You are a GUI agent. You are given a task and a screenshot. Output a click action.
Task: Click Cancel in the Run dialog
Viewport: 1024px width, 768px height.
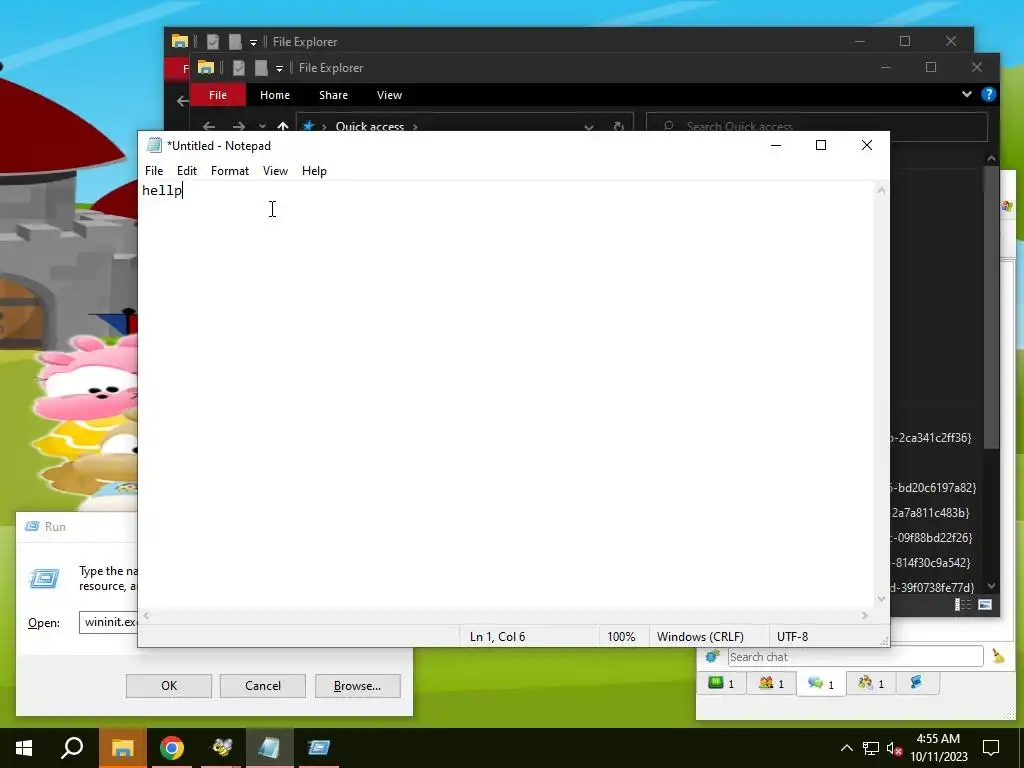coord(263,686)
